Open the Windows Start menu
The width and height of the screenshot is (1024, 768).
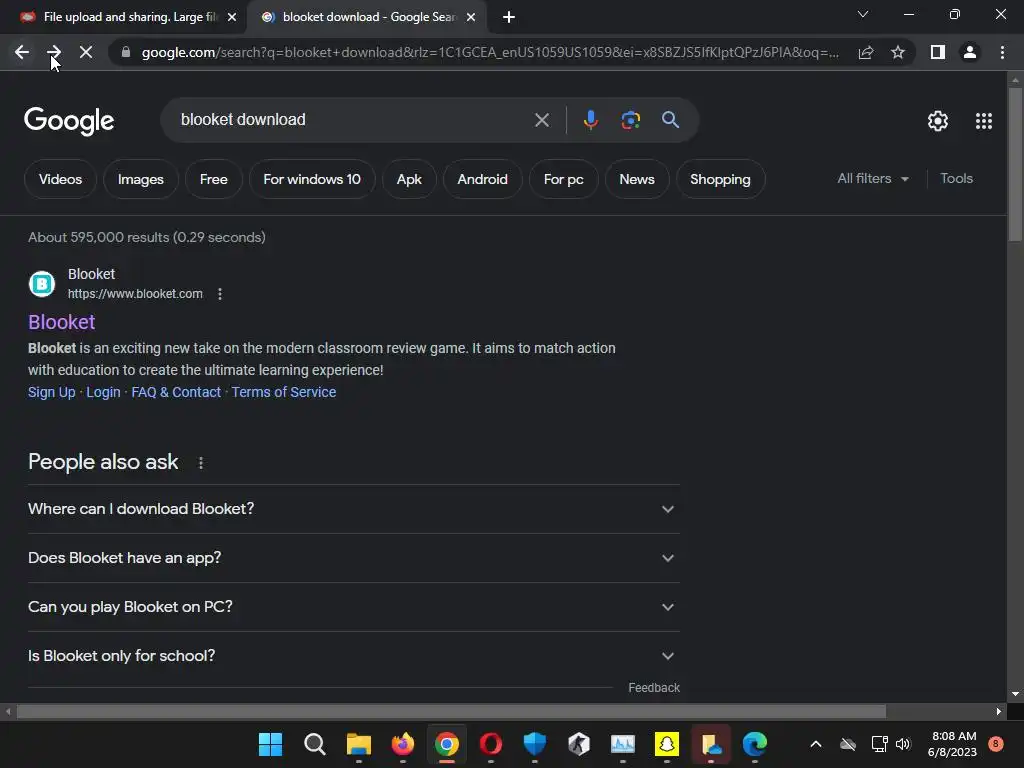[270, 744]
